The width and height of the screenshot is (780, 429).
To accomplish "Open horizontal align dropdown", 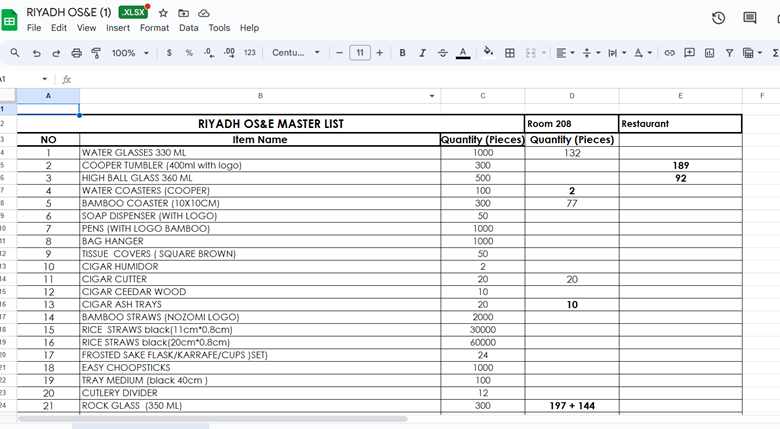I will click(x=565, y=53).
